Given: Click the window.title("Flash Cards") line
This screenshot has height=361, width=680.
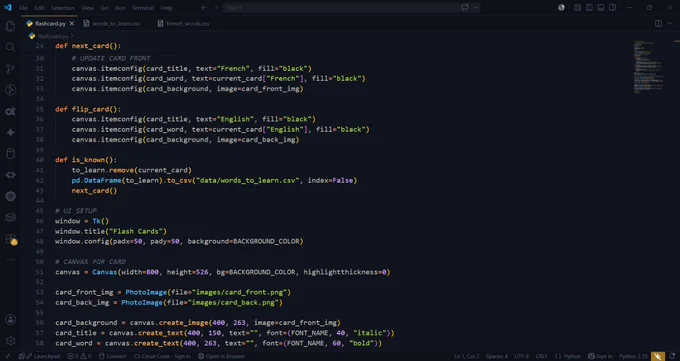Looking at the screenshot, I should pos(111,231).
